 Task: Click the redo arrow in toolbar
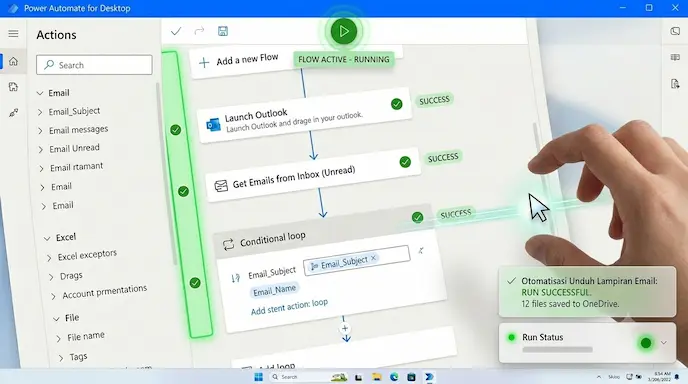(199, 31)
